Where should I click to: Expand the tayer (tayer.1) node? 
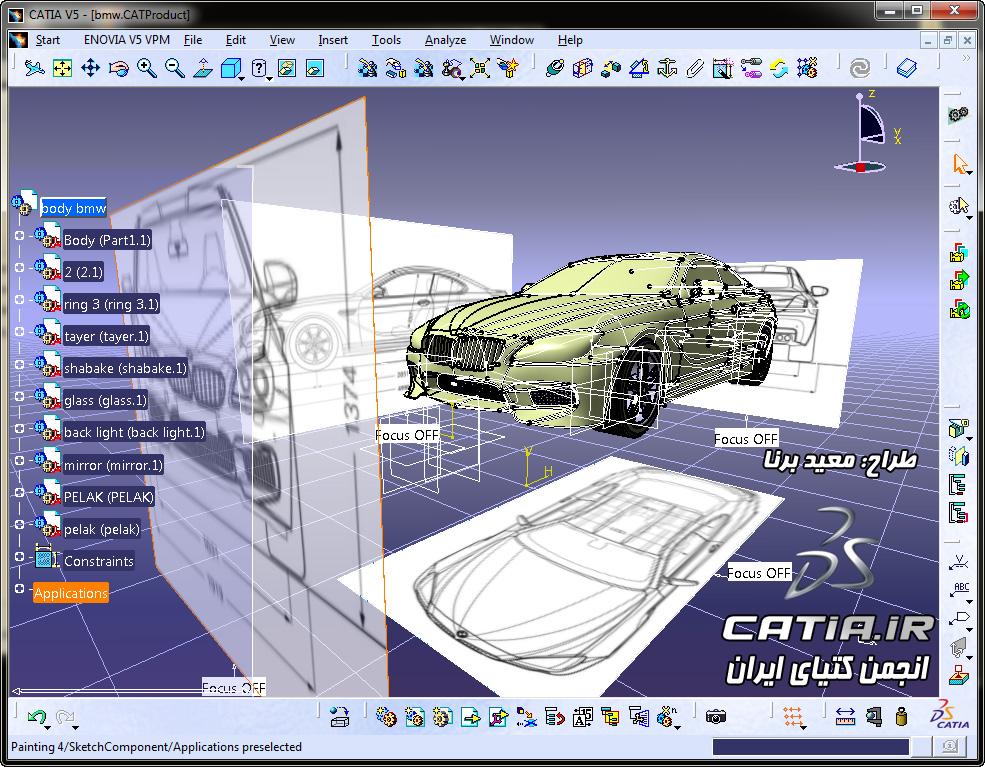19,332
